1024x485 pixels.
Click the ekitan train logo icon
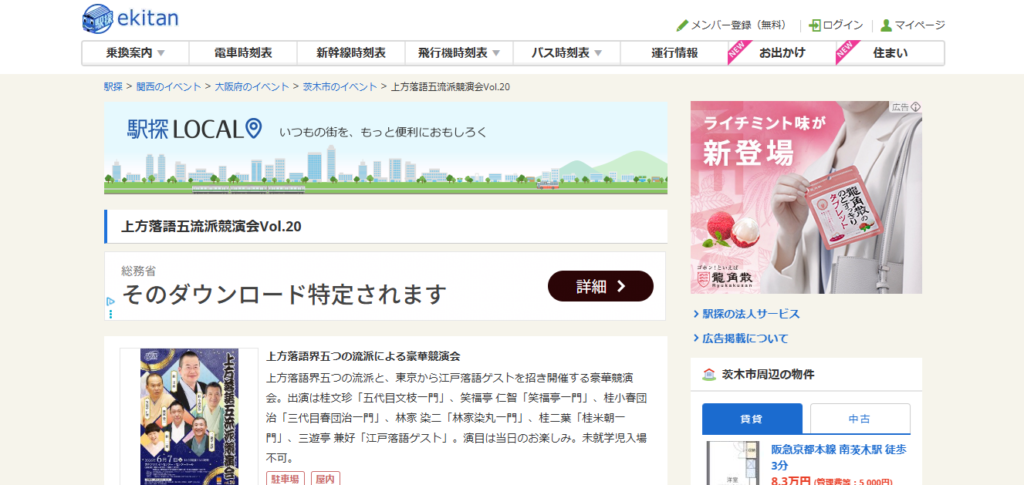click(98, 18)
